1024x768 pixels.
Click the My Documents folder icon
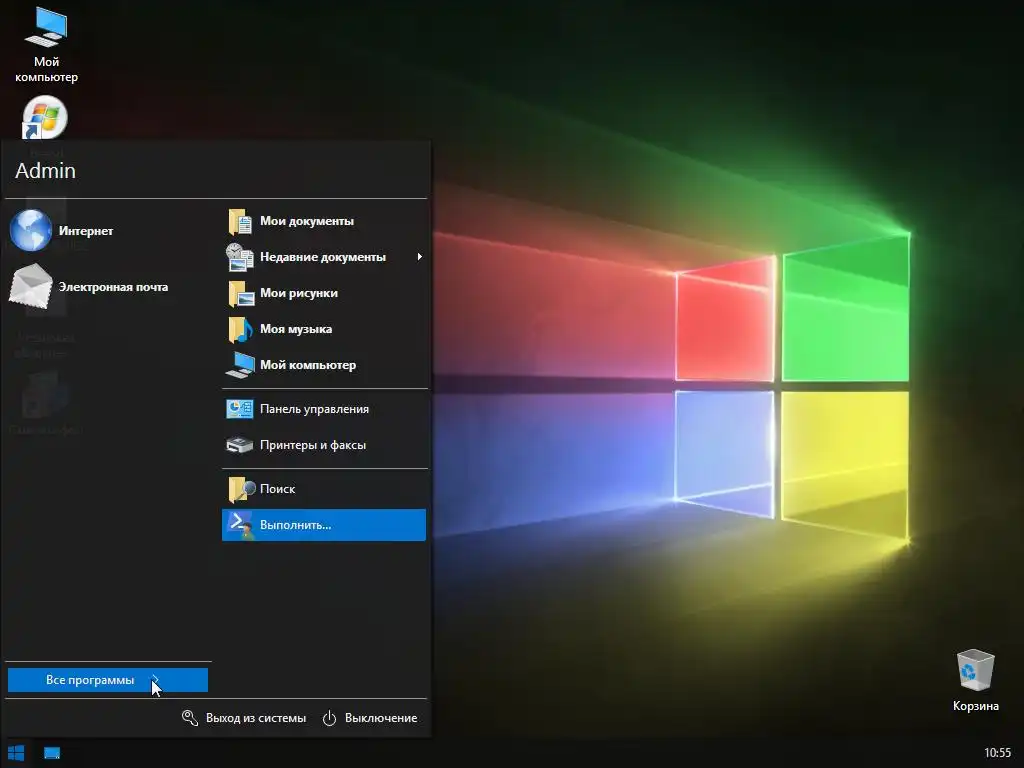(x=240, y=221)
